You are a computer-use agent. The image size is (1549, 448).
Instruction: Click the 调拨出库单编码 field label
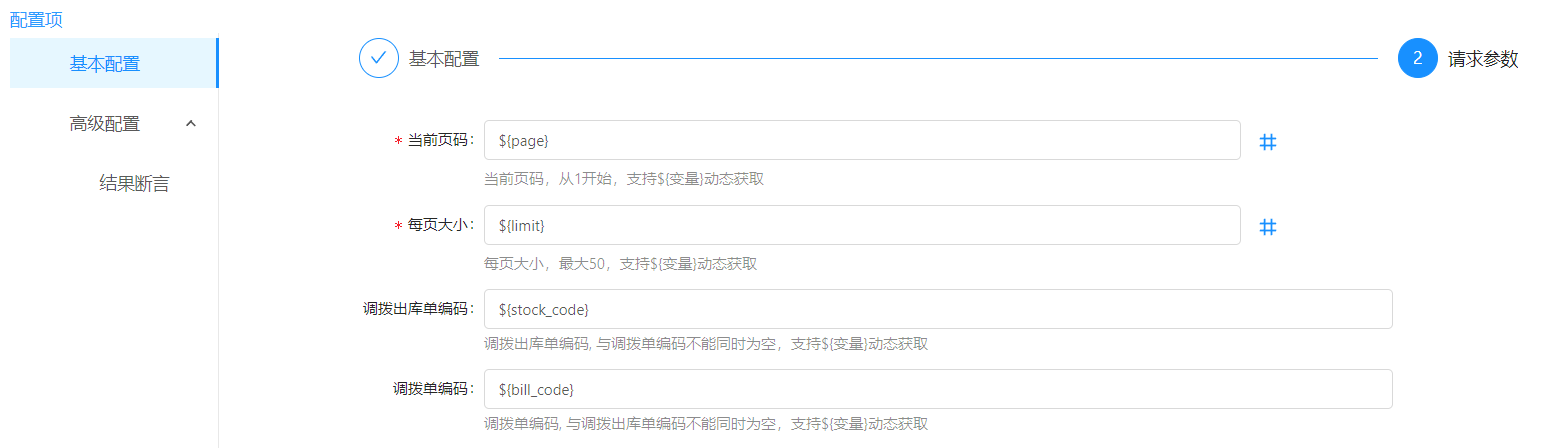418,309
